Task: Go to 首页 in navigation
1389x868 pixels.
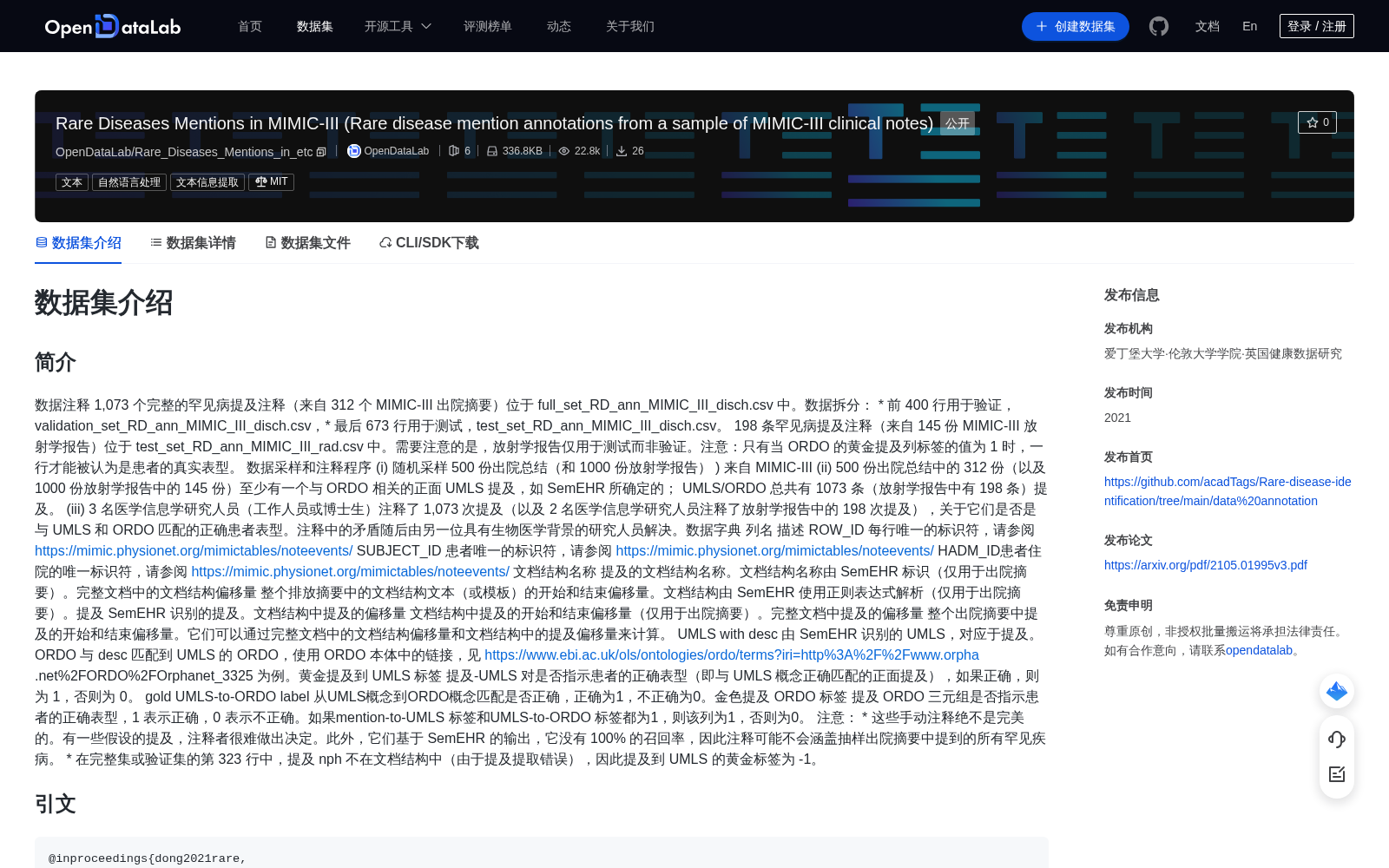Action: (x=250, y=26)
